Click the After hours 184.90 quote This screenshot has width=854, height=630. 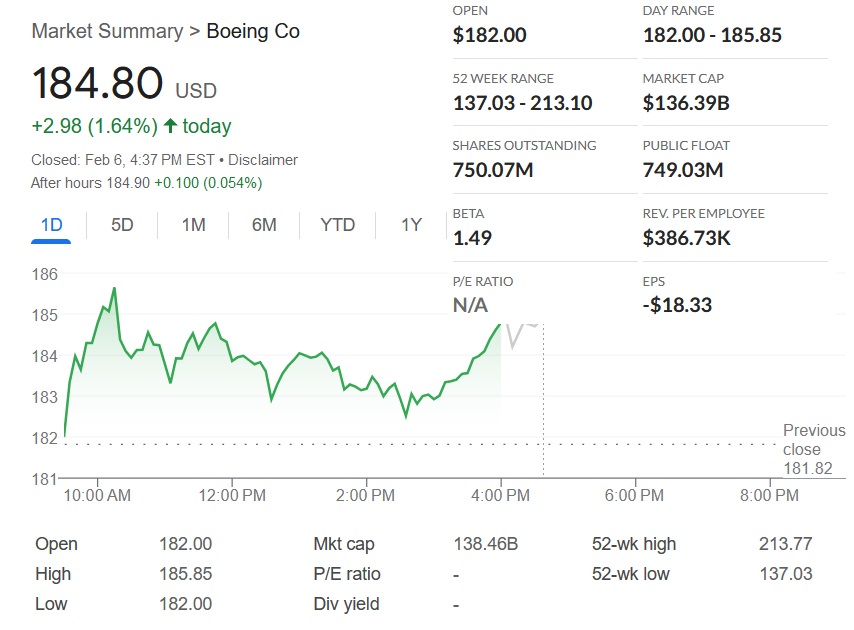pyautogui.click(x=146, y=183)
